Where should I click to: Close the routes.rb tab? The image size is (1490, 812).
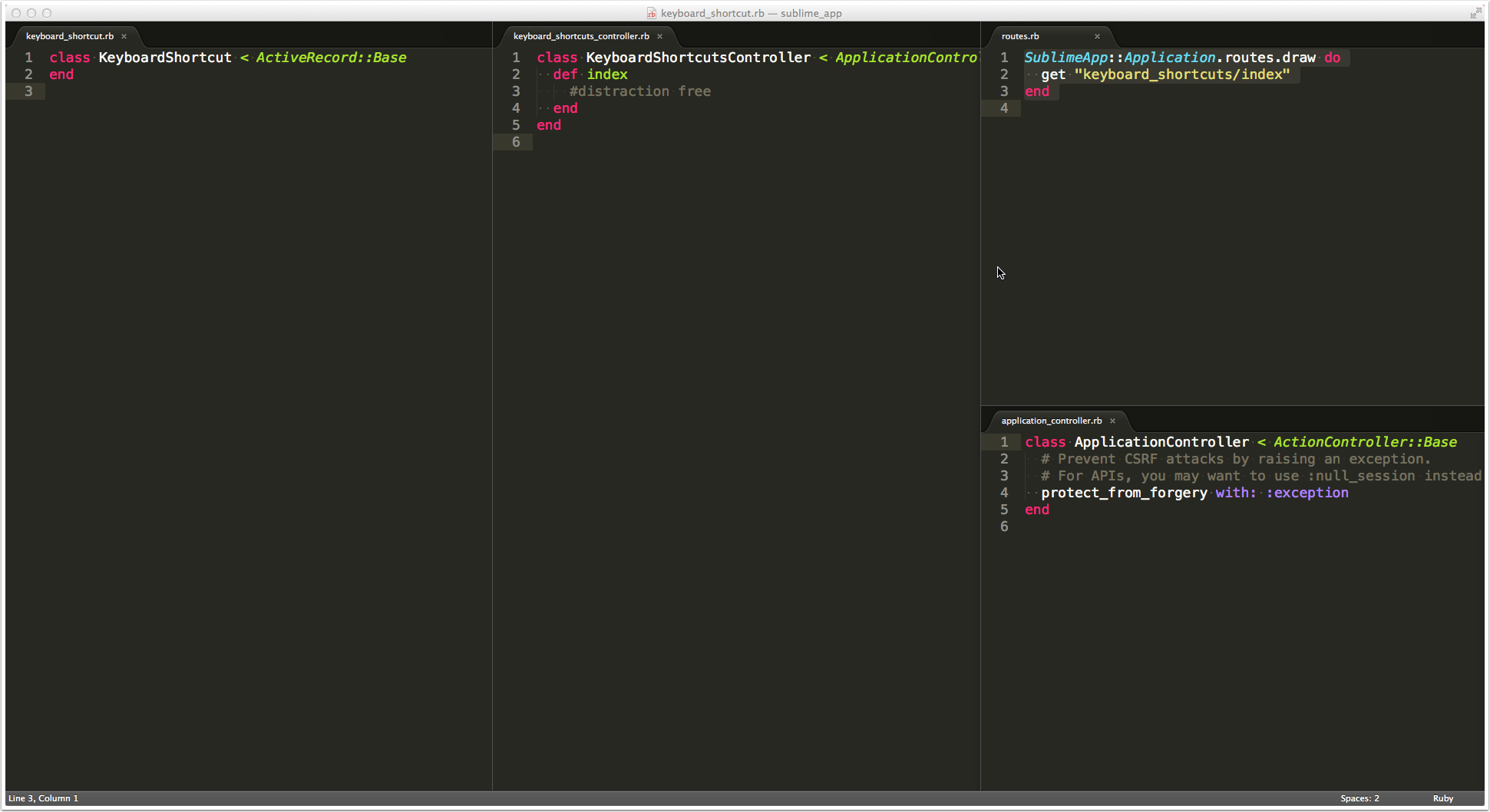coord(1097,36)
